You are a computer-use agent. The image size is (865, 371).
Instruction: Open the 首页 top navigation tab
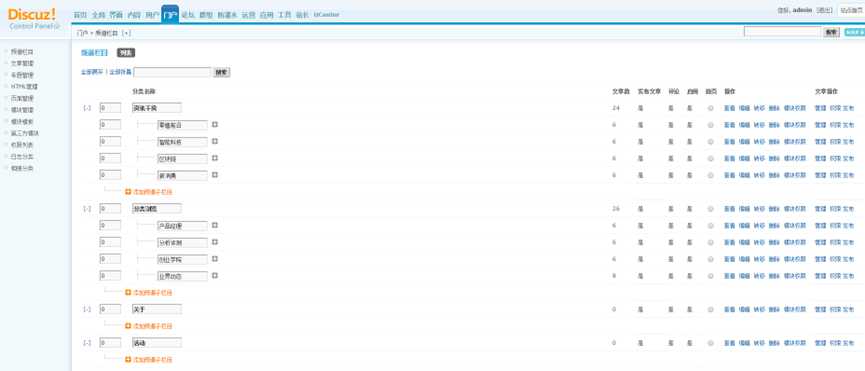click(x=81, y=15)
